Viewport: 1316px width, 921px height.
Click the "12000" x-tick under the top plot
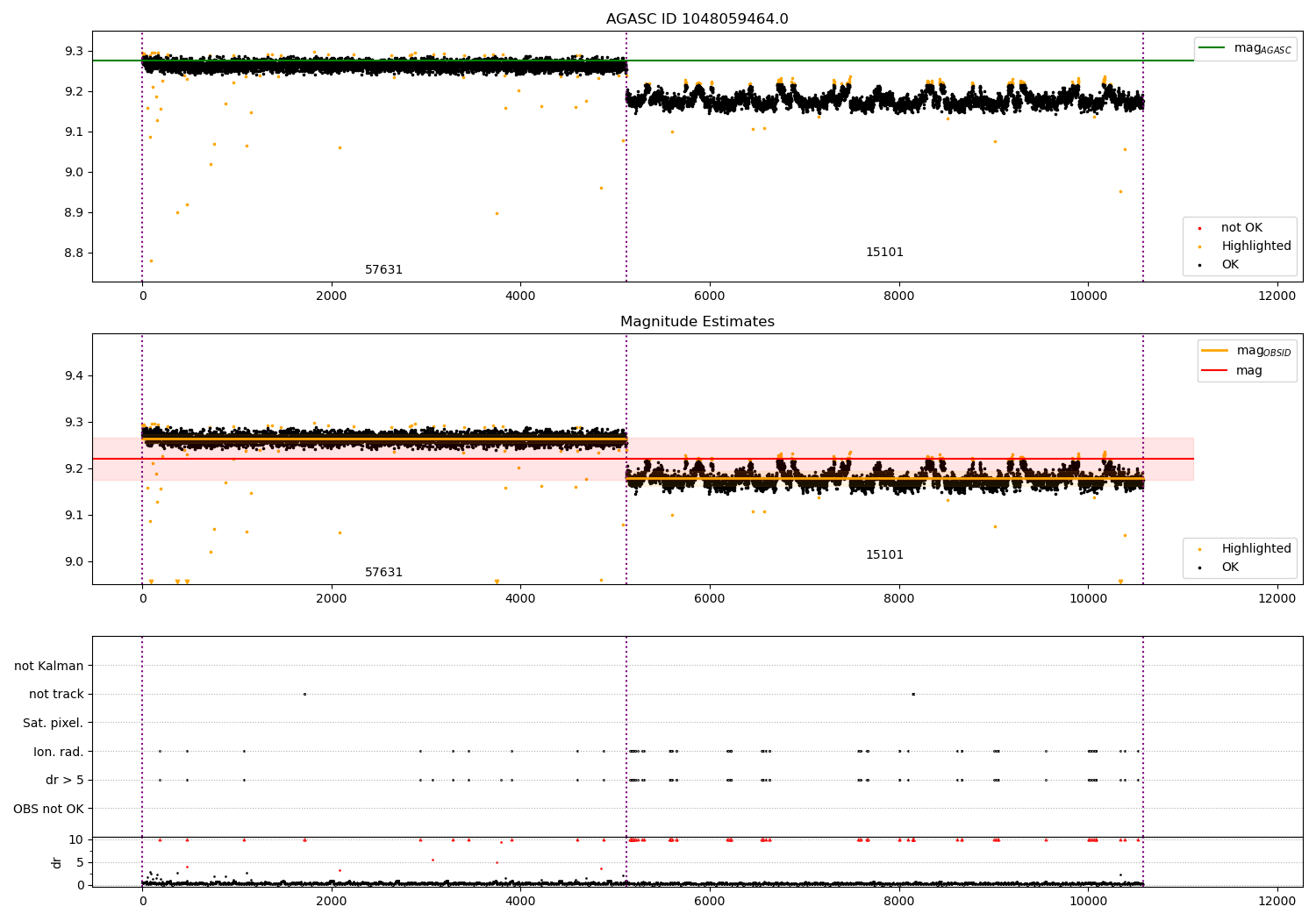1277,296
